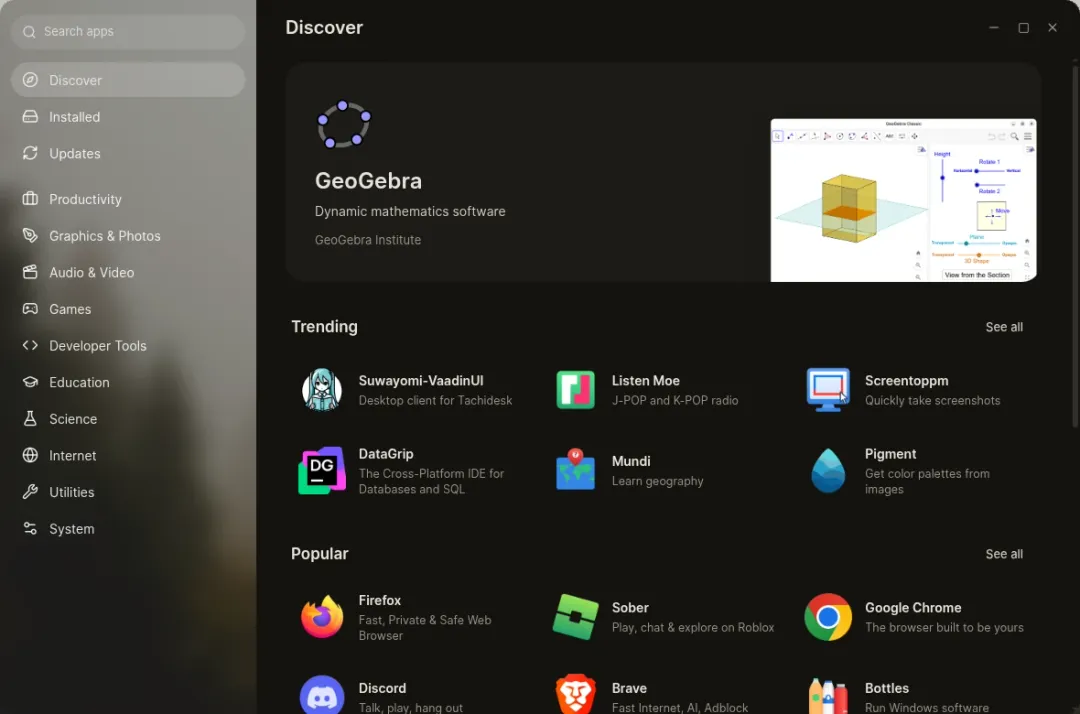
Task: Click the Education graduation cap icon
Action: (30, 381)
